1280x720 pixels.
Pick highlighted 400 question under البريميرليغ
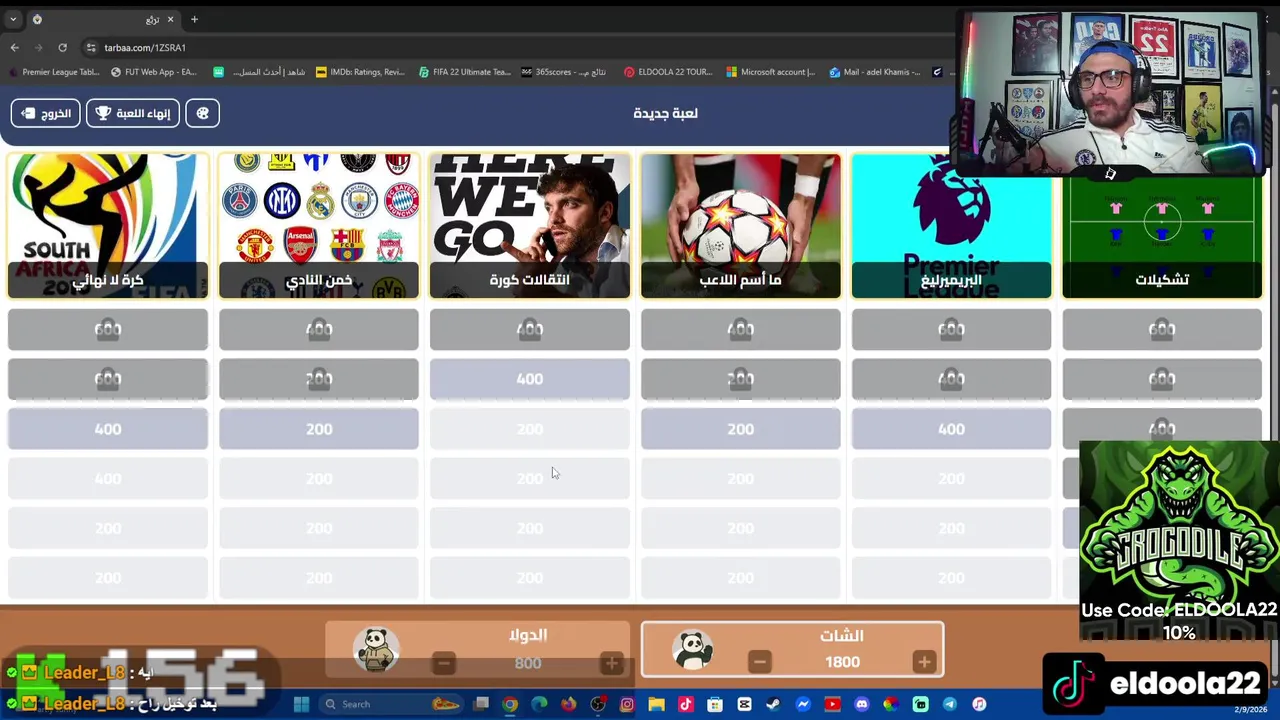(x=951, y=429)
